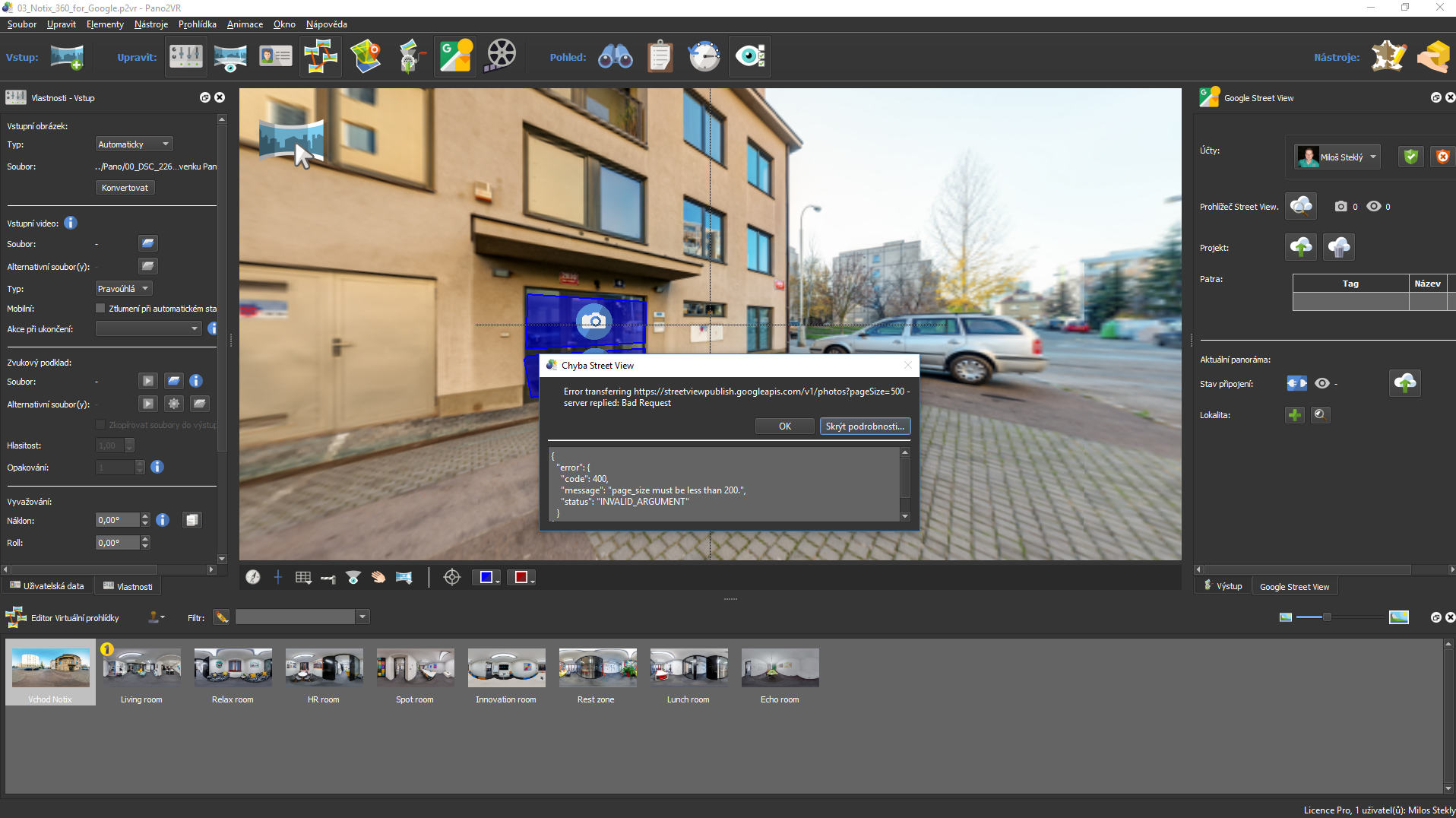Open the Typ Automaticky dropdown
Screen dimensions: 1456x818
point(134,144)
